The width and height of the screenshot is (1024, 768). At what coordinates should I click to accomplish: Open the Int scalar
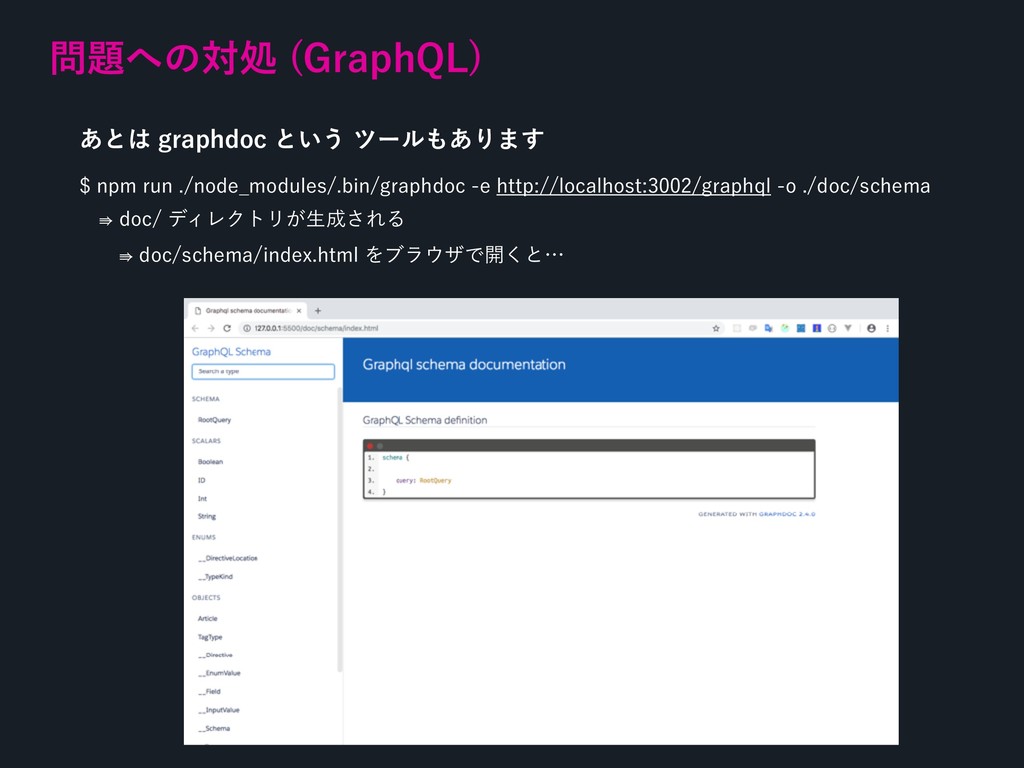202,498
